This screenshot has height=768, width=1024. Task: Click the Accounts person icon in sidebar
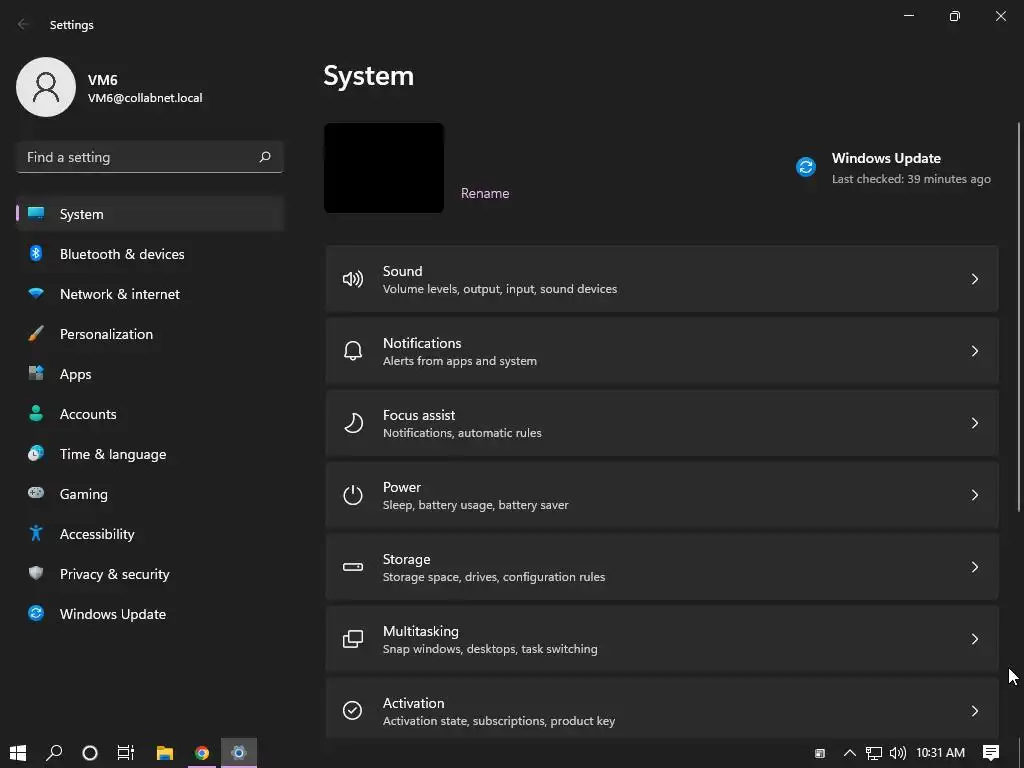pyautogui.click(x=36, y=413)
